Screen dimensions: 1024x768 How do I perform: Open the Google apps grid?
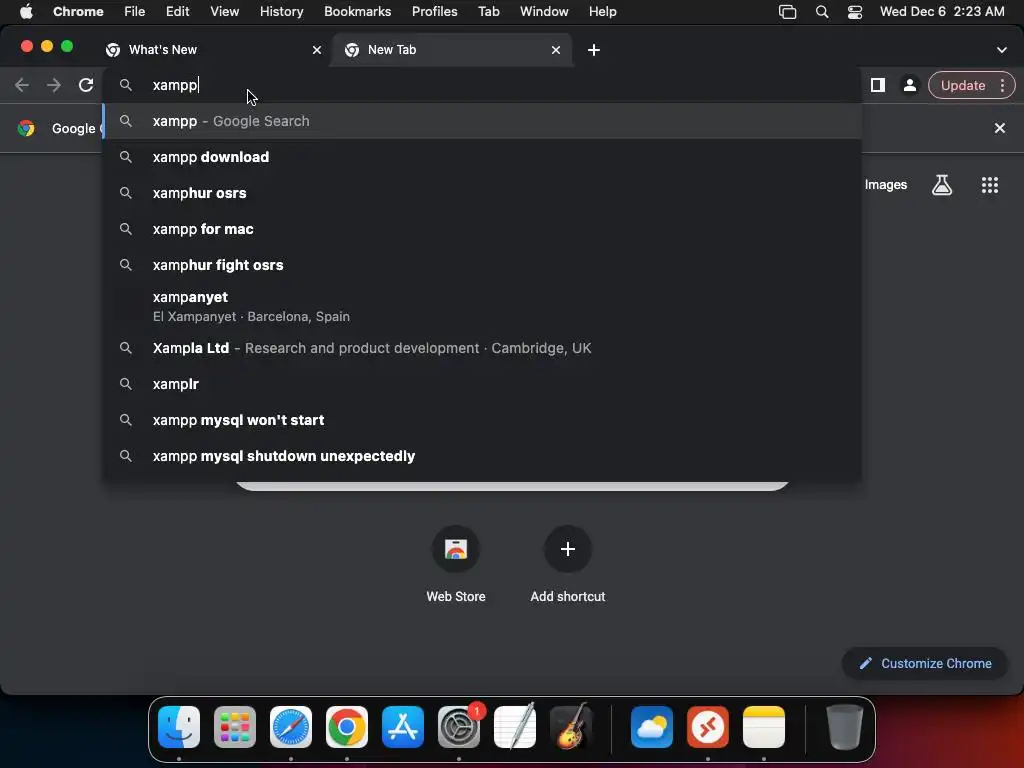990,185
